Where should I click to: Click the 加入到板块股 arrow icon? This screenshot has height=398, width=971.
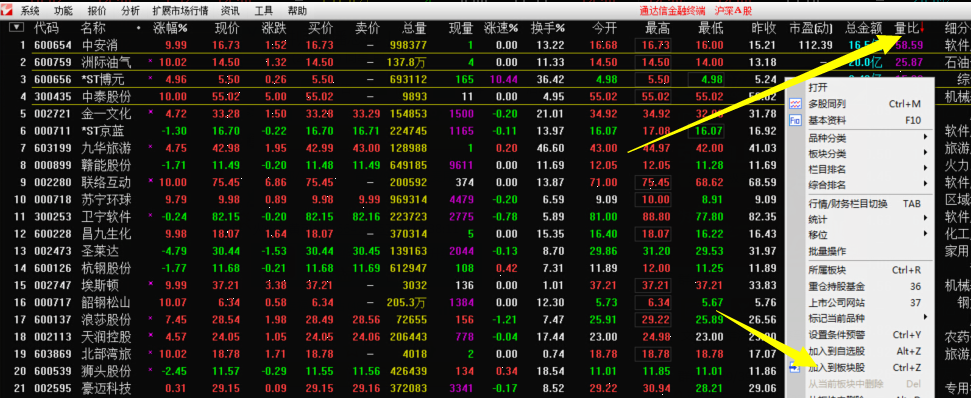point(795,367)
